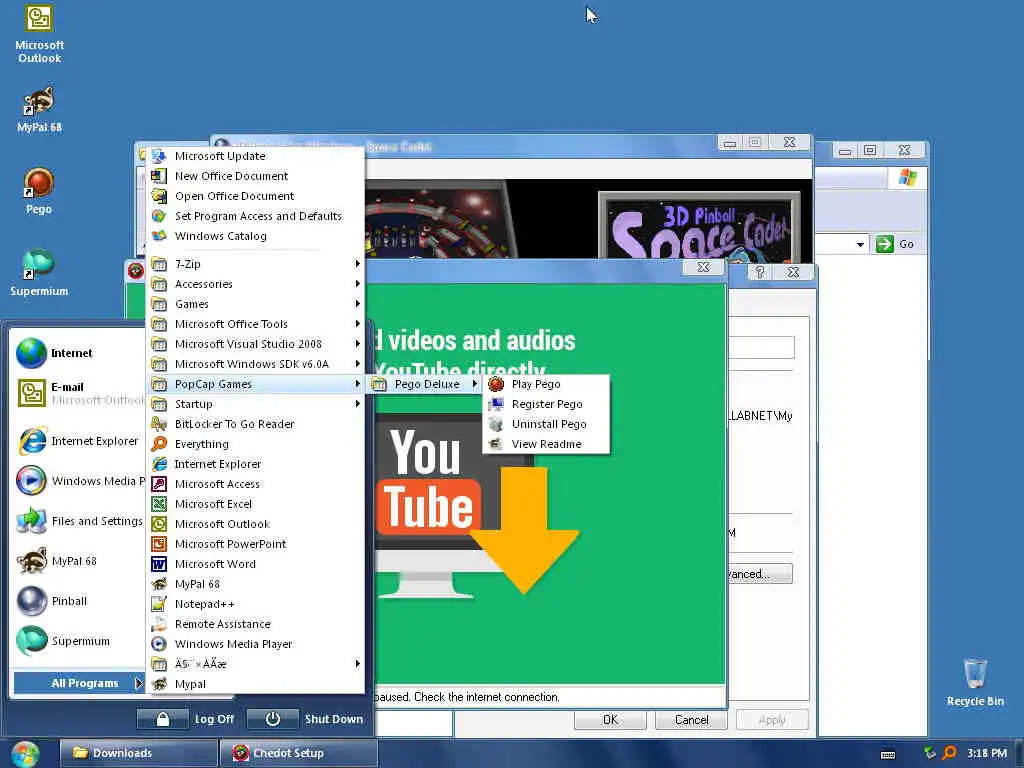Click the search tray icon near clock

click(x=950, y=753)
